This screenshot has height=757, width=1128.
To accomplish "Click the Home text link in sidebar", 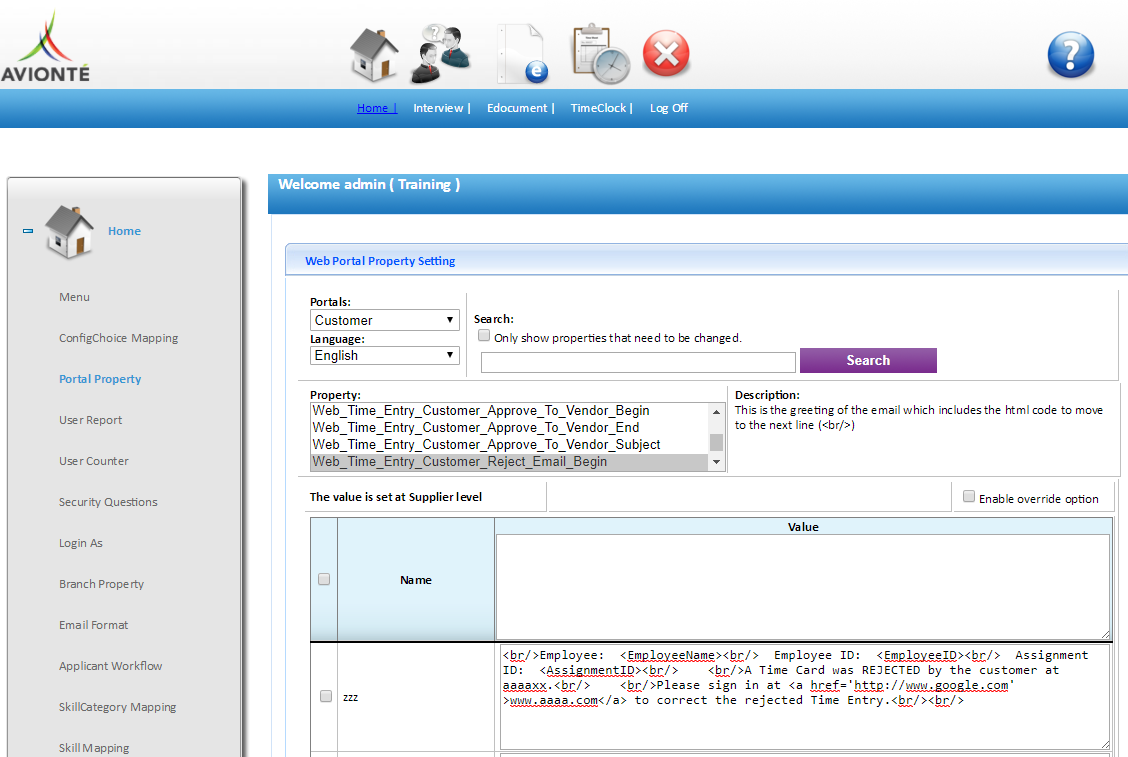I will point(124,231).
